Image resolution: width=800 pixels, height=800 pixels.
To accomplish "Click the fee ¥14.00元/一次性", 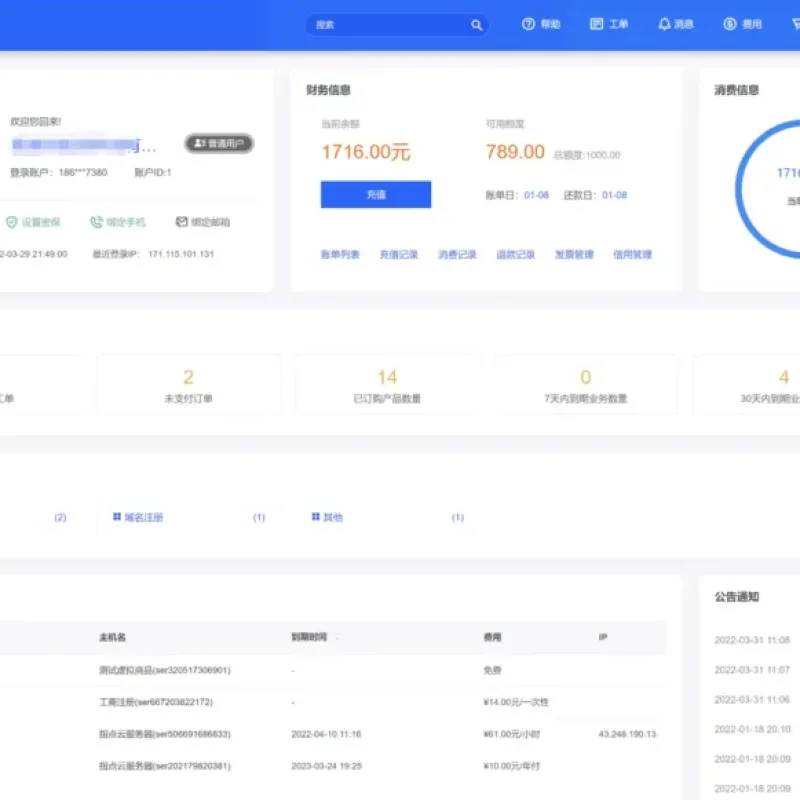I will (x=516, y=702).
